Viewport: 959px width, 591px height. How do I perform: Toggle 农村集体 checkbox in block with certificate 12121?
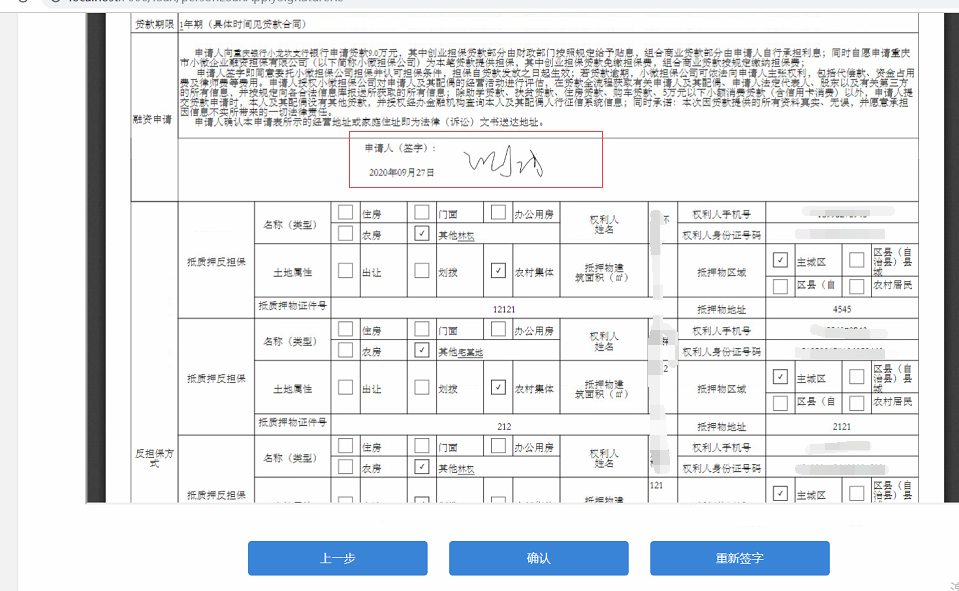(498, 270)
